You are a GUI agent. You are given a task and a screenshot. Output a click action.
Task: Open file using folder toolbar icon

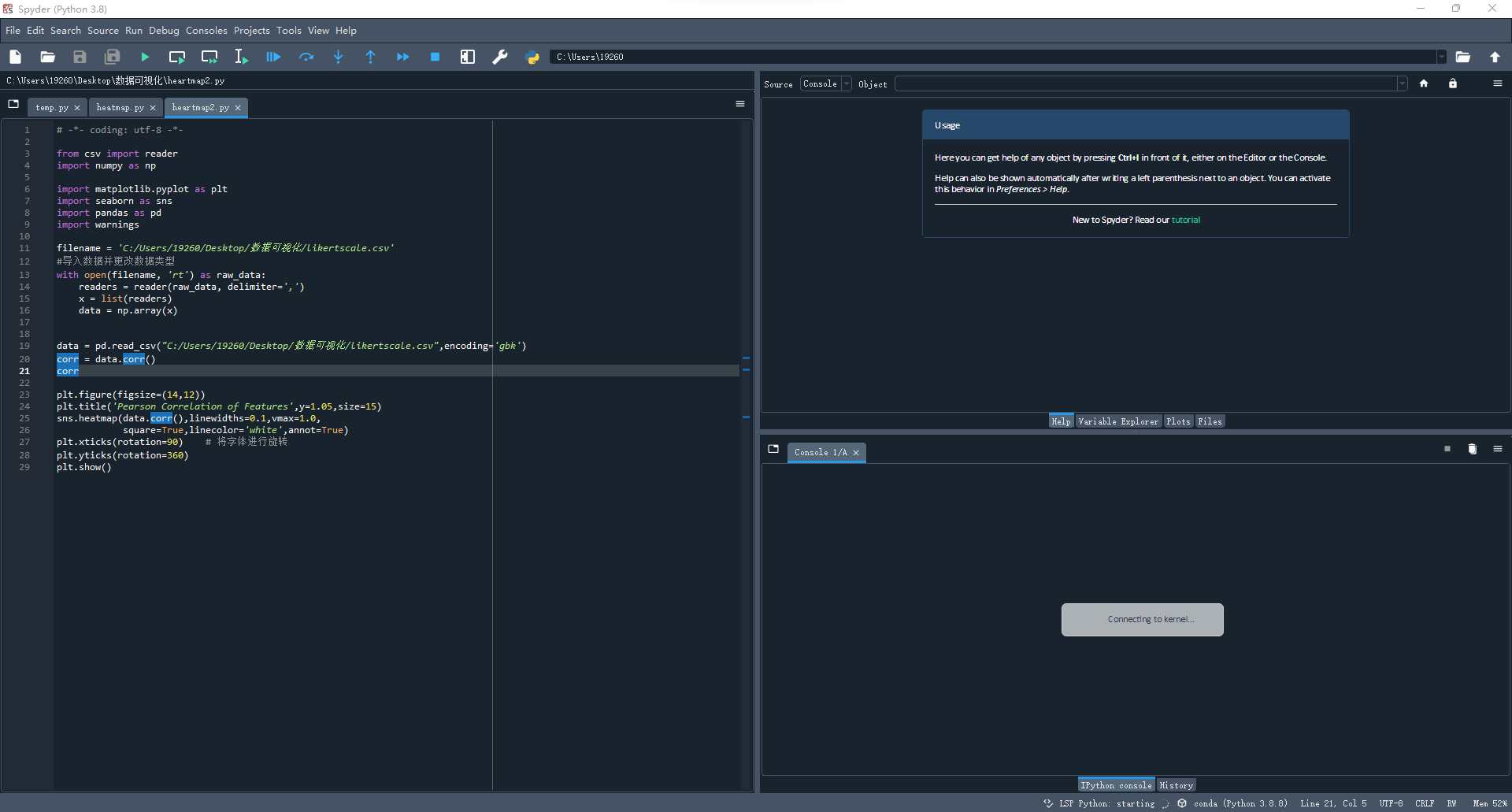point(47,57)
